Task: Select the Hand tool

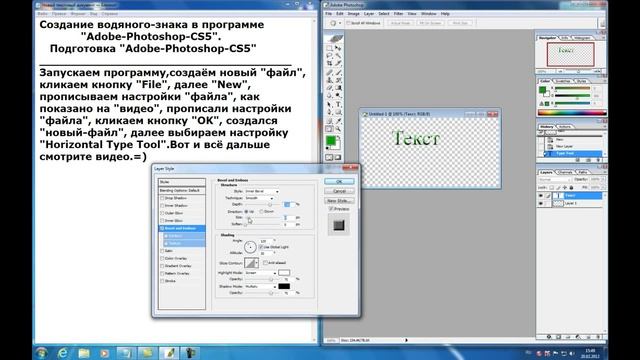Action: click(x=329, y=129)
